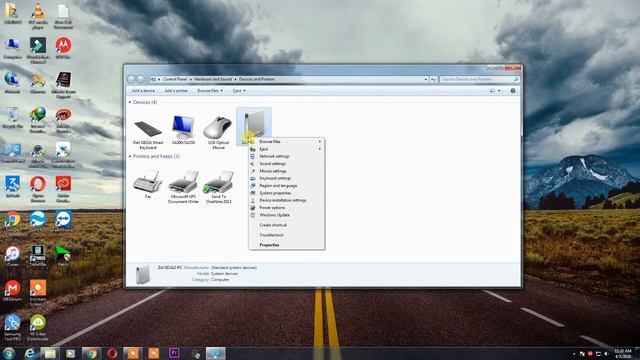Open the iTunes desktop icon
The width and height of the screenshot is (640, 360).
coord(13,256)
